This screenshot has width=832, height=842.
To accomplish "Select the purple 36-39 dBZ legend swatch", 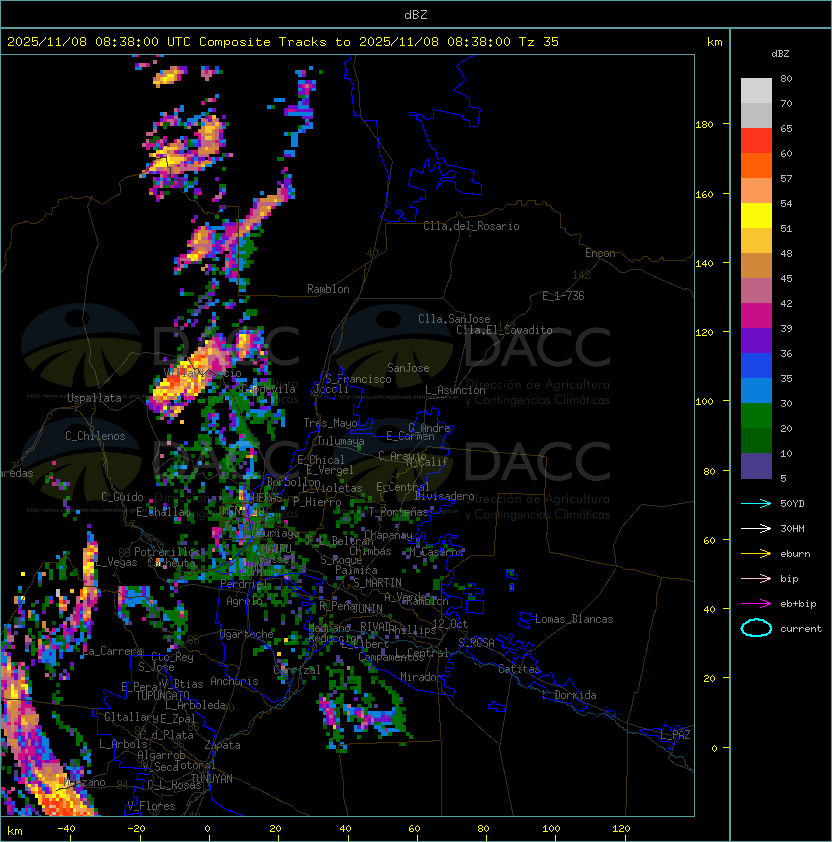I will coord(756,340).
